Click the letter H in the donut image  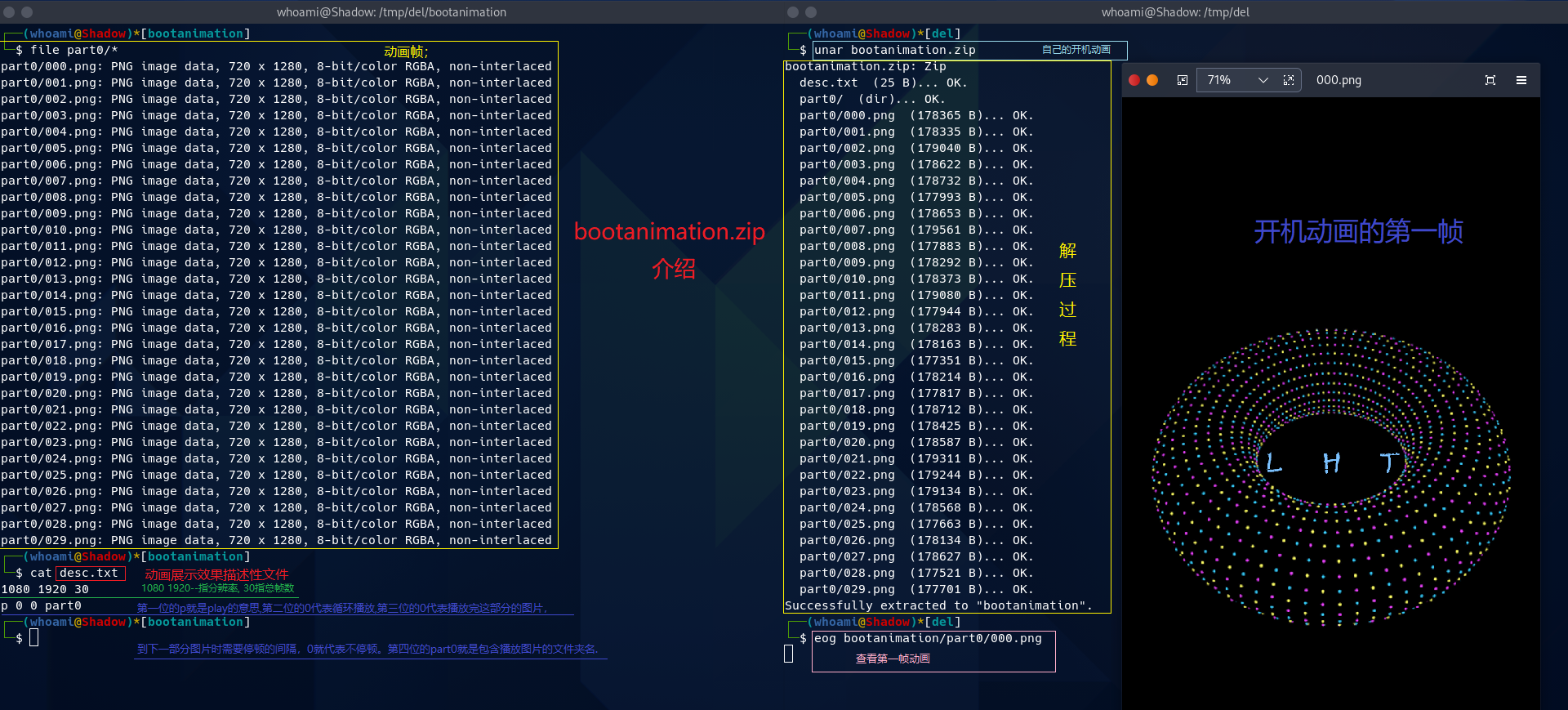tap(1331, 464)
